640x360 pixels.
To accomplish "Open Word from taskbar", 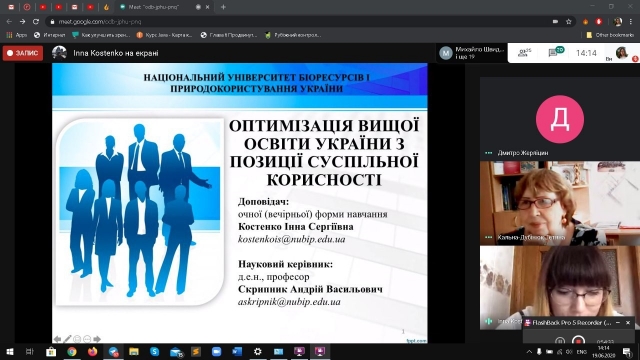I will point(237,351).
